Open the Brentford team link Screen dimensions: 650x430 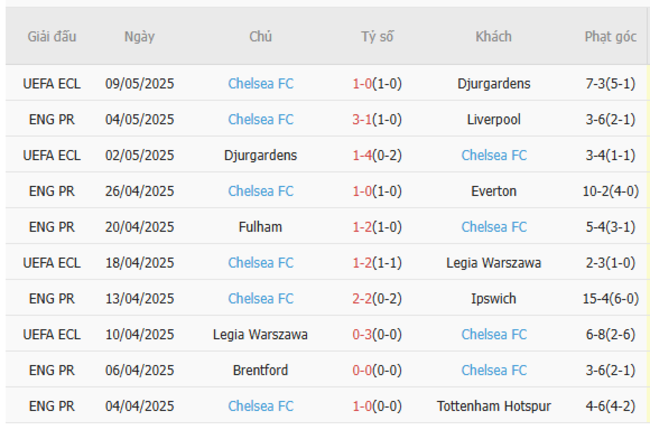(x=260, y=371)
